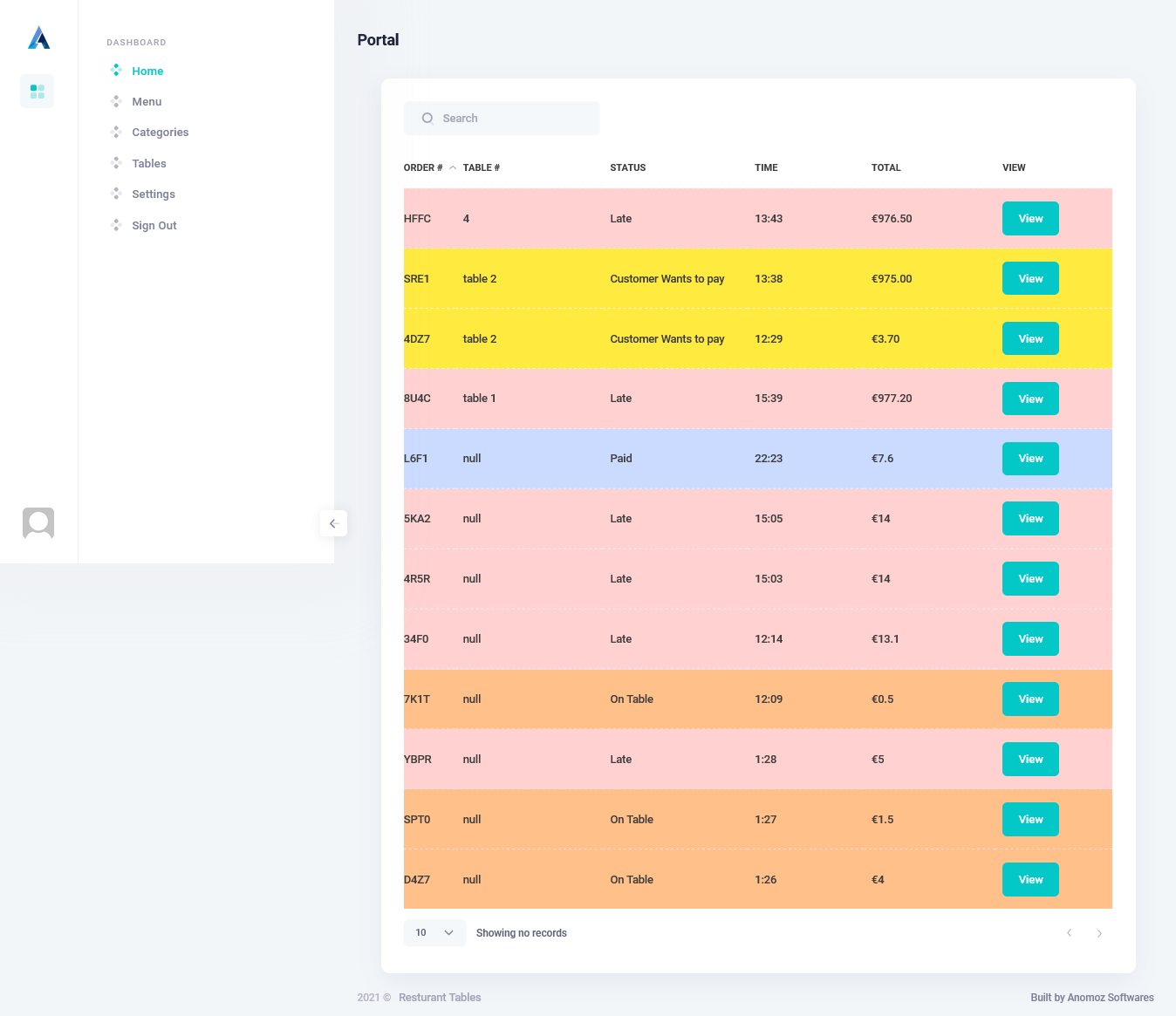View the paid order L6F1
This screenshot has height=1016, width=1176.
point(1029,459)
